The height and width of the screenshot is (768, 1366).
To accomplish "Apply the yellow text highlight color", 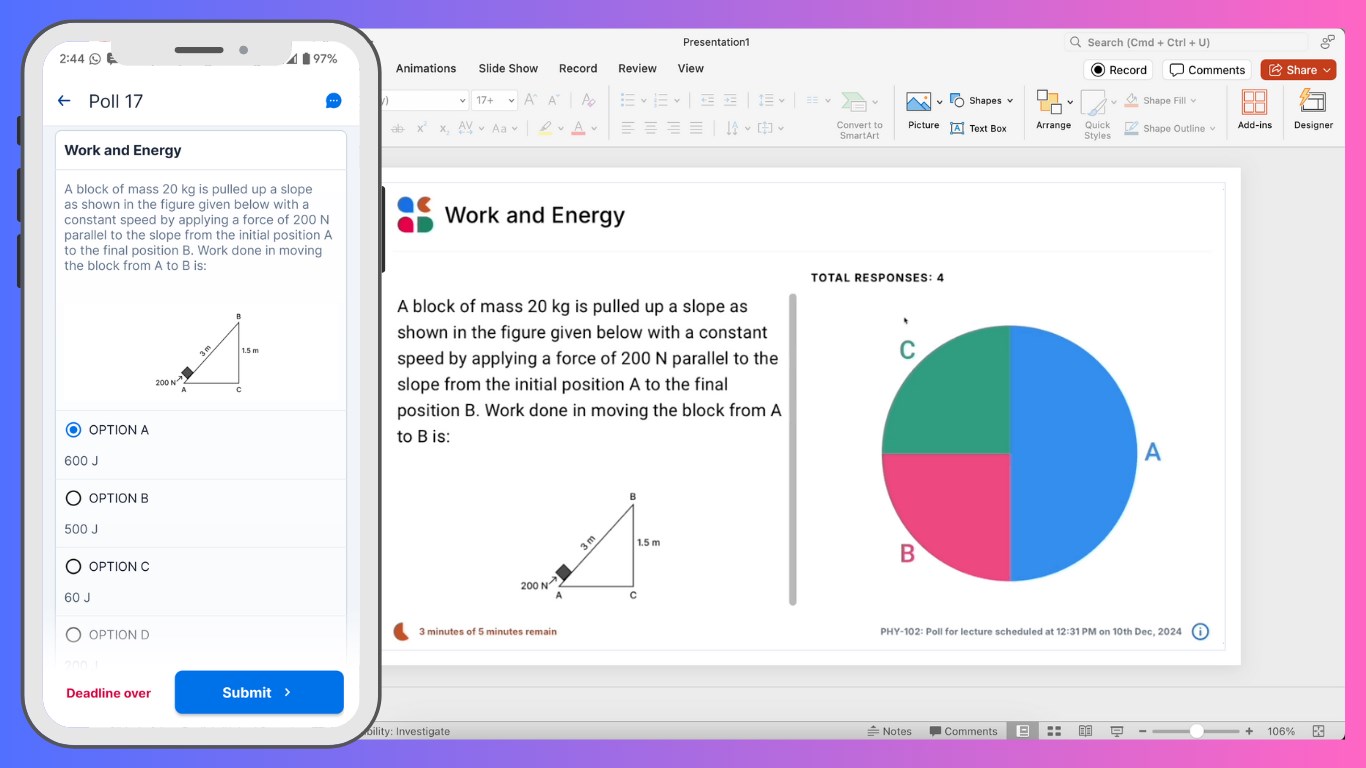I will tap(544, 128).
